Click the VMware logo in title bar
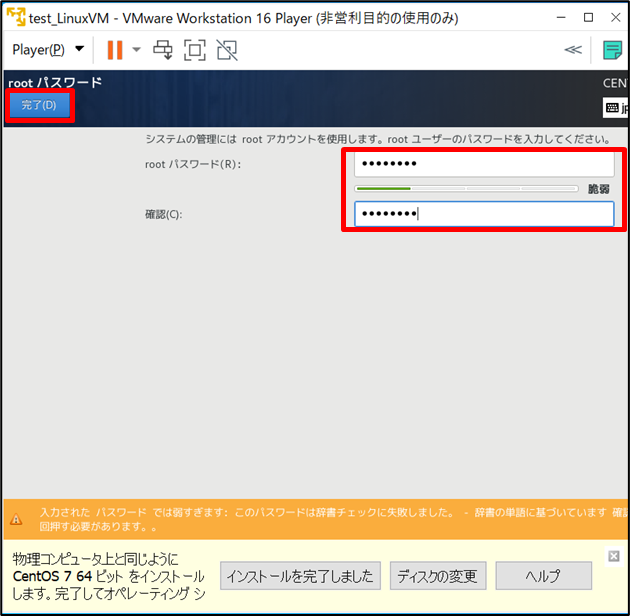This screenshot has height=616, width=630. pyautogui.click(x=16, y=17)
